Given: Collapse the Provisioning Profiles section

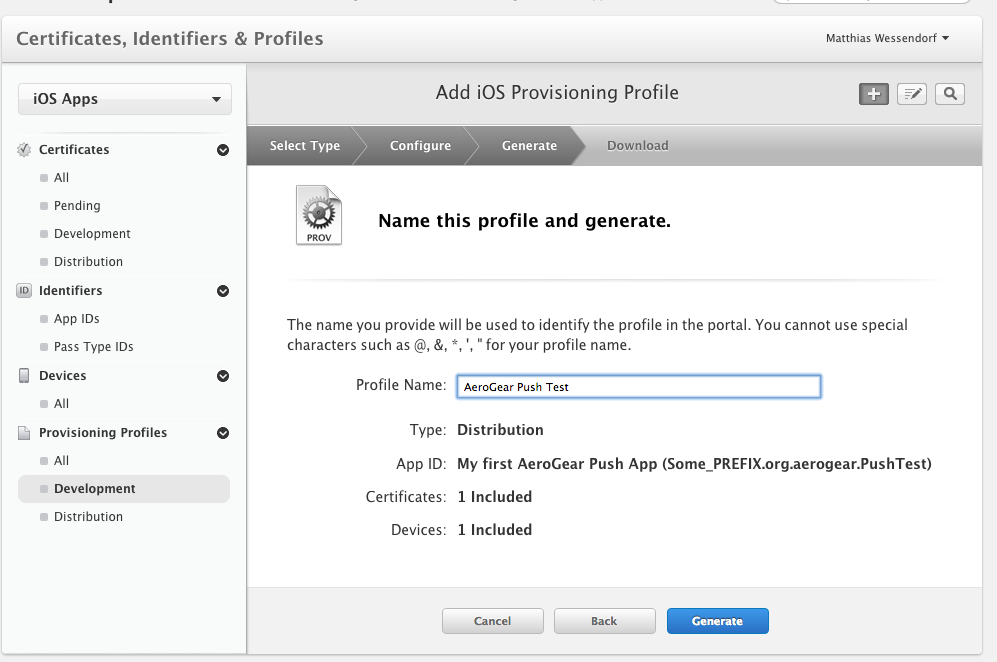Looking at the screenshot, I should (x=222, y=432).
